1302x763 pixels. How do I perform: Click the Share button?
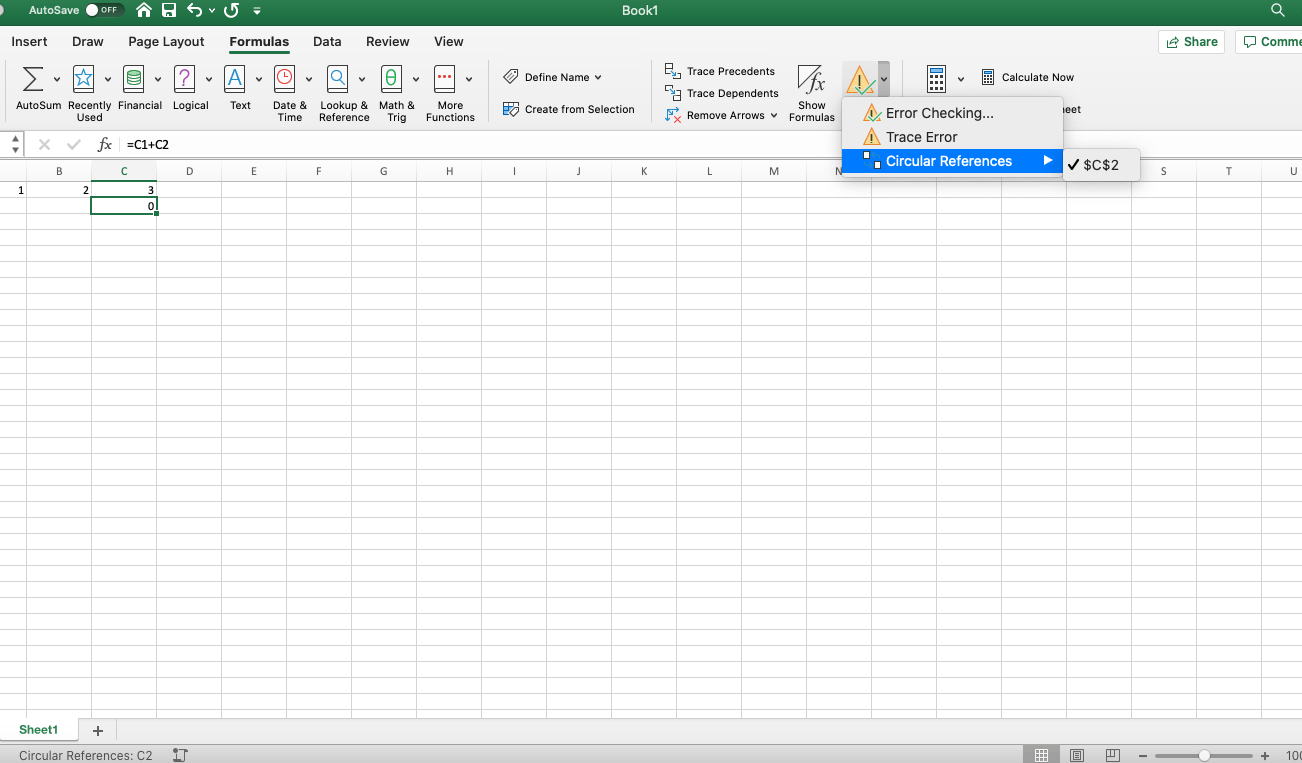click(x=1191, y=42)
